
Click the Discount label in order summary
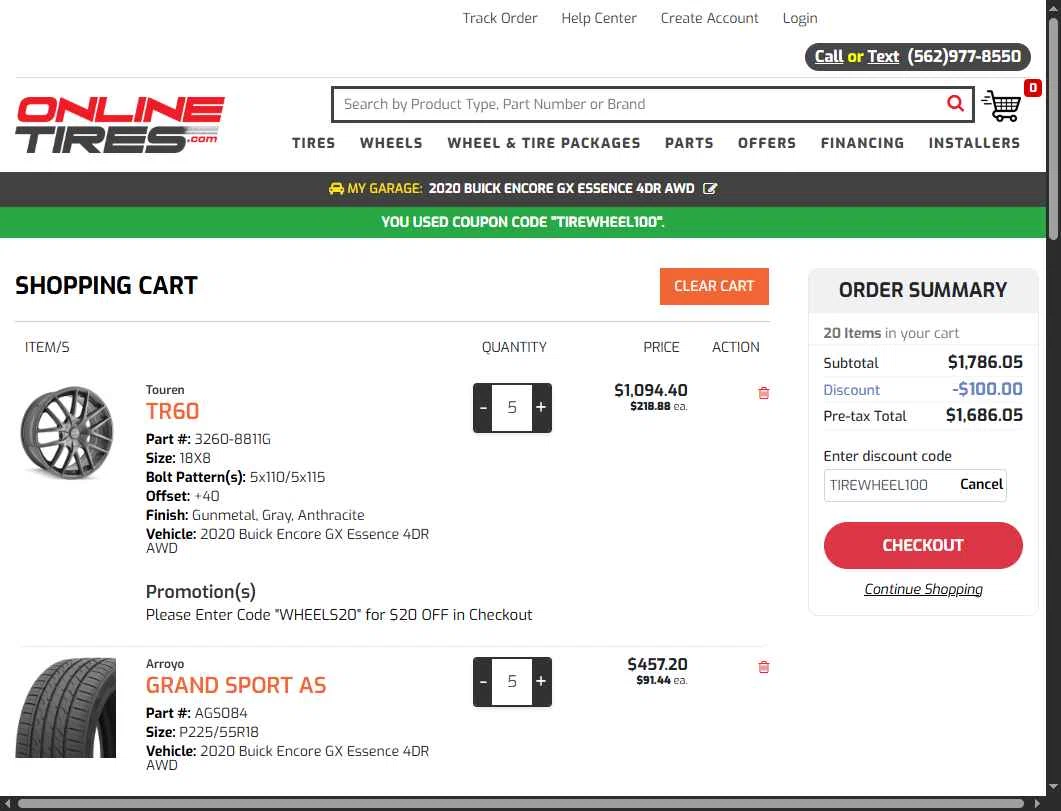tap(851, 390)
